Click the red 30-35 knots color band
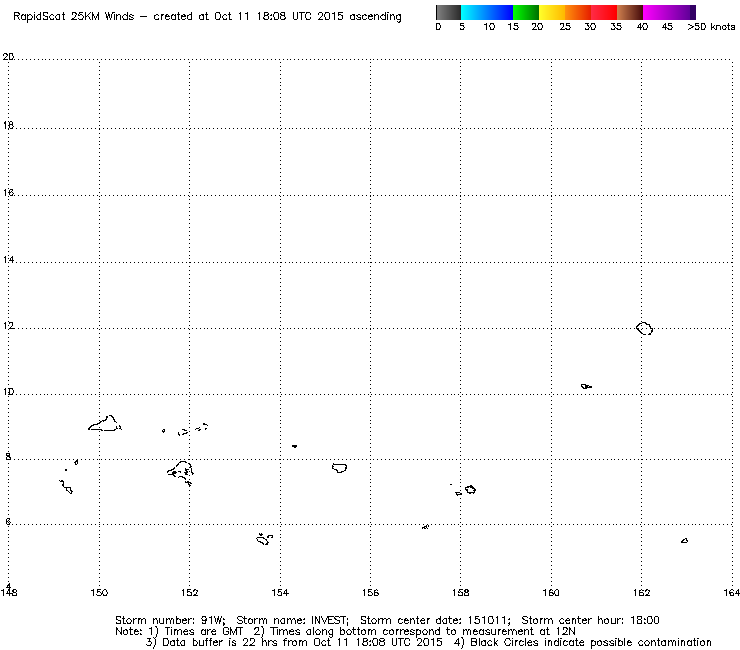The height and width of the screenshot is (650, 740). (604, 12)
